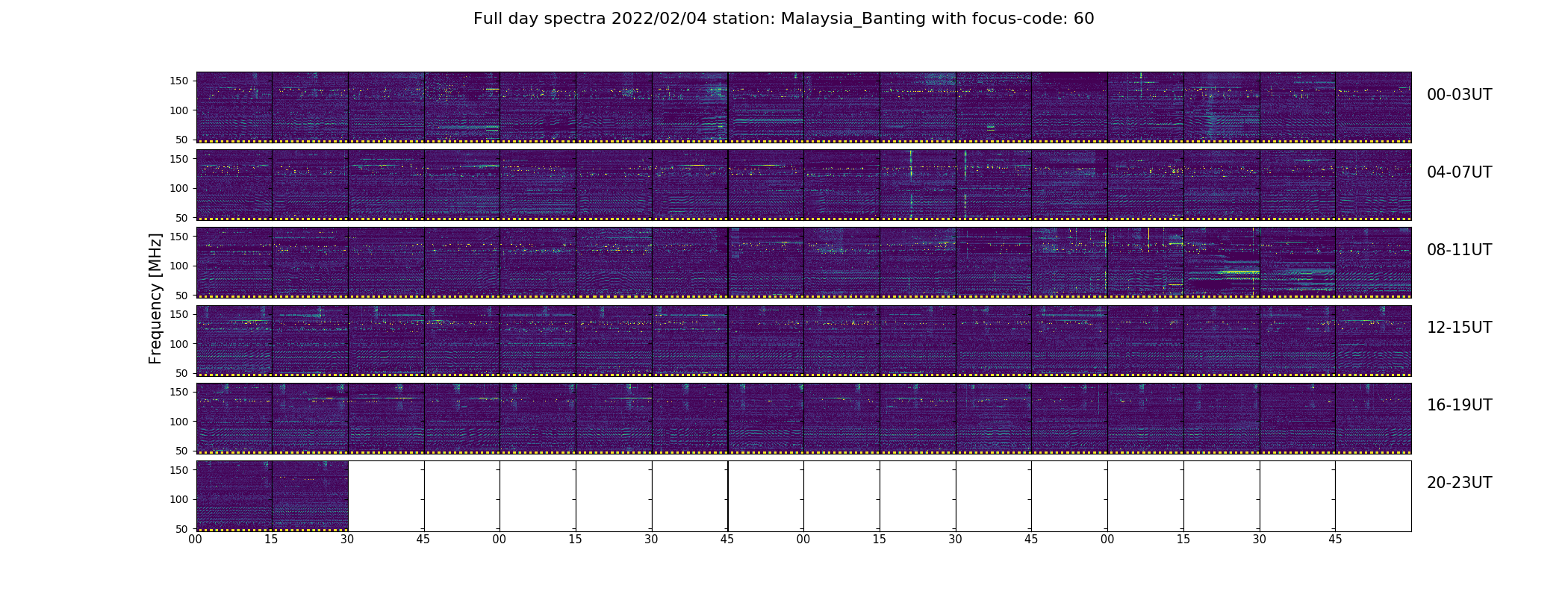
Task: Select the first spectrogram panel of 00-03UT row
Action: 234,107
